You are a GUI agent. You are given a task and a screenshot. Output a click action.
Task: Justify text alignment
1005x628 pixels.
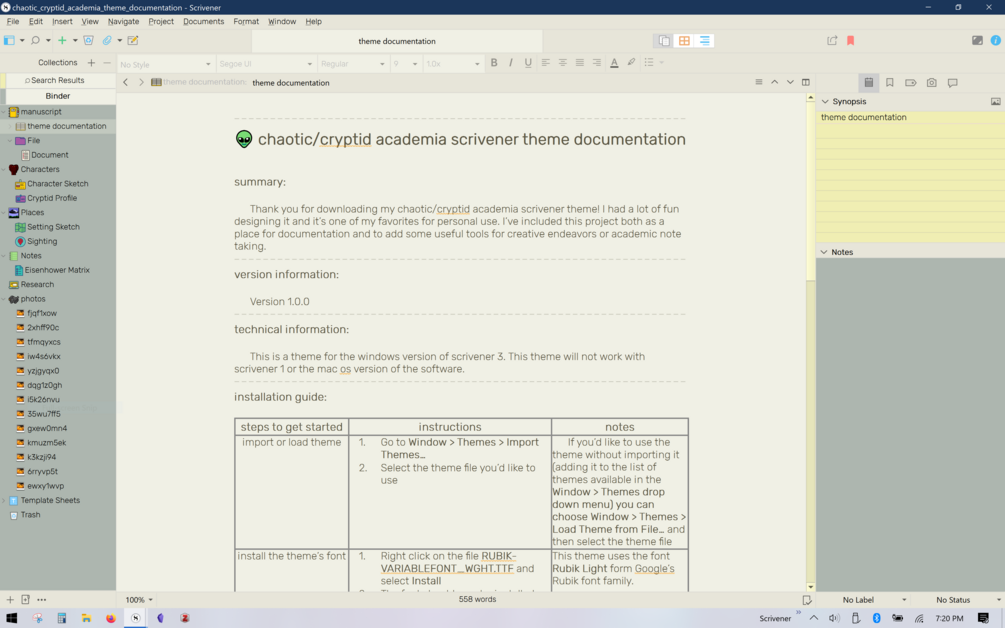click(x=579, y=63)
